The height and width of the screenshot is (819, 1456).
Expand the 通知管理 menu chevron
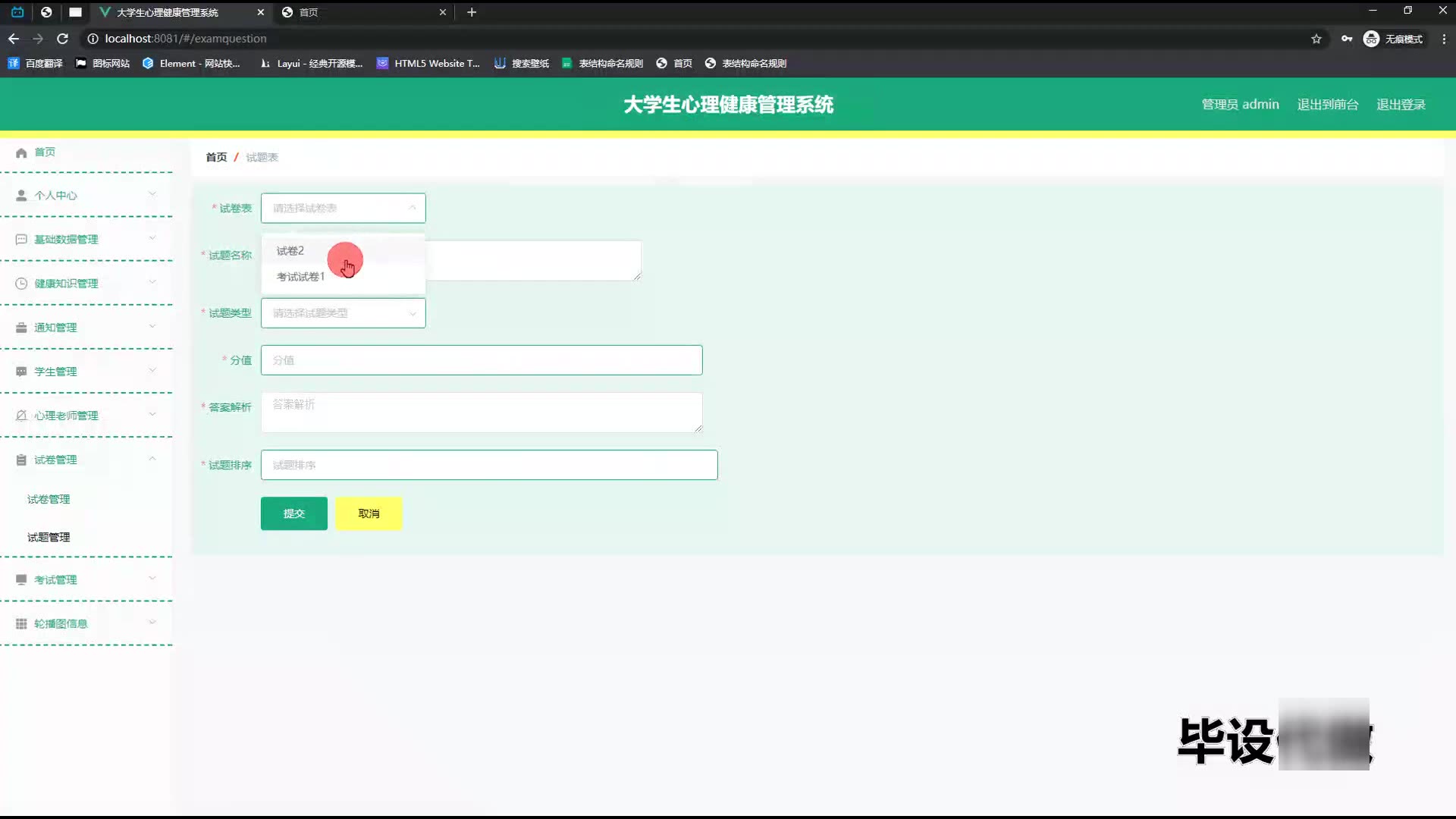click(x=152, y=326)
